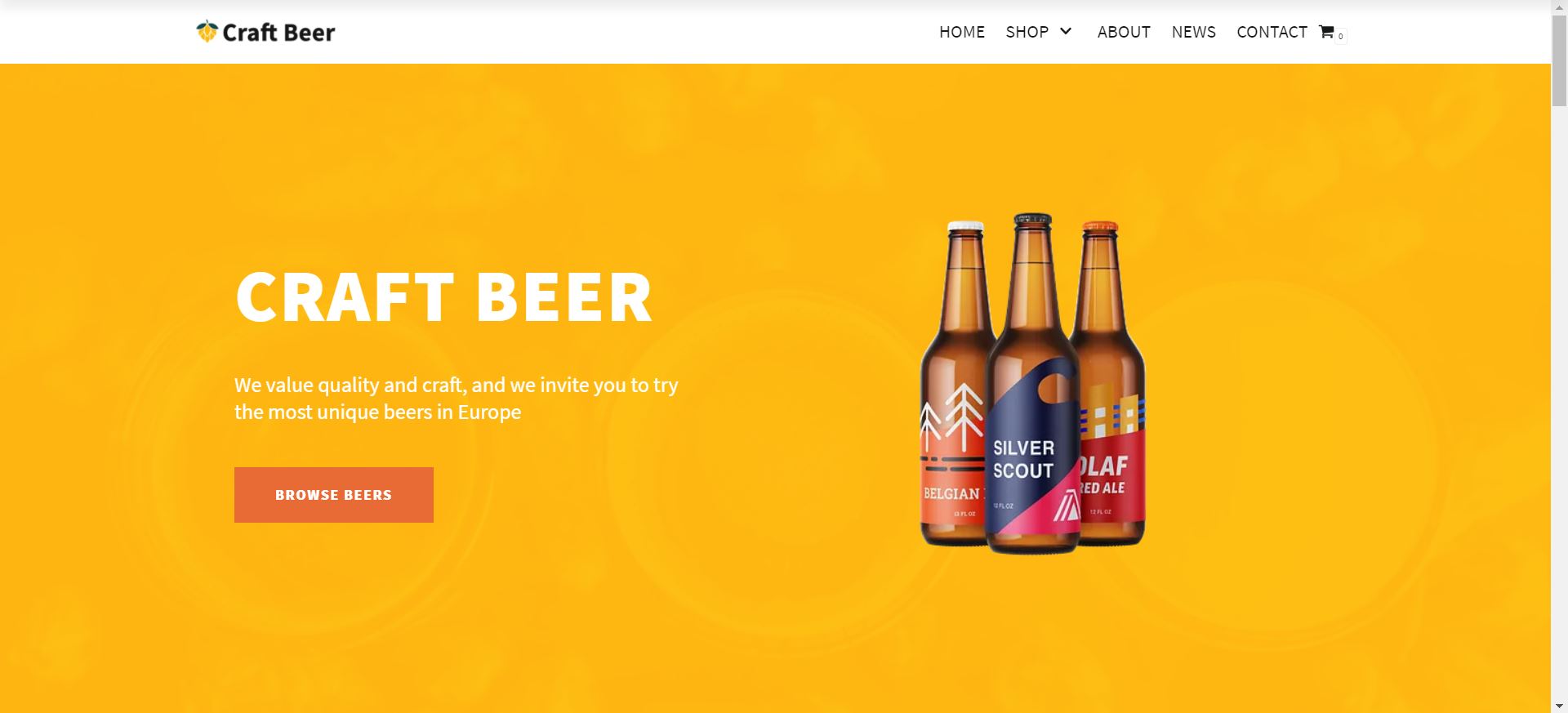Open the NEWS page
The image size is (1568, 713).
tap(1193, 32)
